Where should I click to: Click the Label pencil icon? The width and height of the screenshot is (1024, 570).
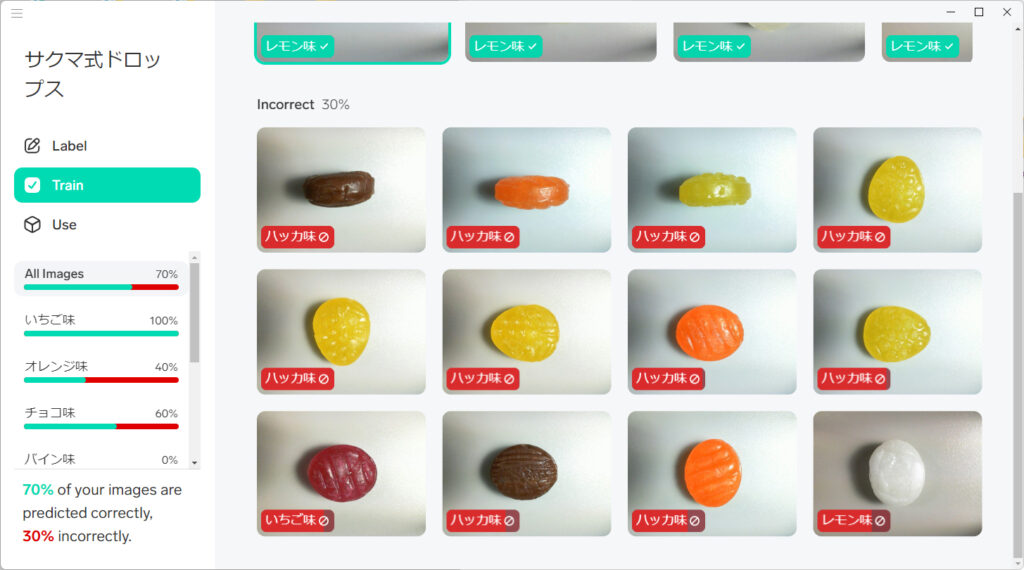(x=32, y=146)
